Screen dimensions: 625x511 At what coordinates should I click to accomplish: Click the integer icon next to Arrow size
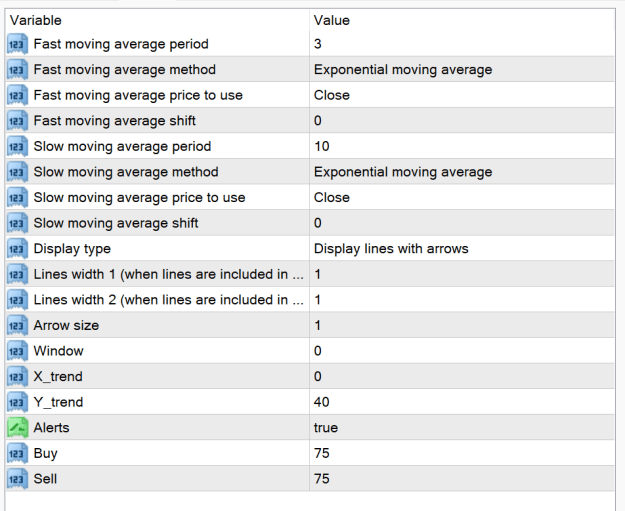click(17, 326)
